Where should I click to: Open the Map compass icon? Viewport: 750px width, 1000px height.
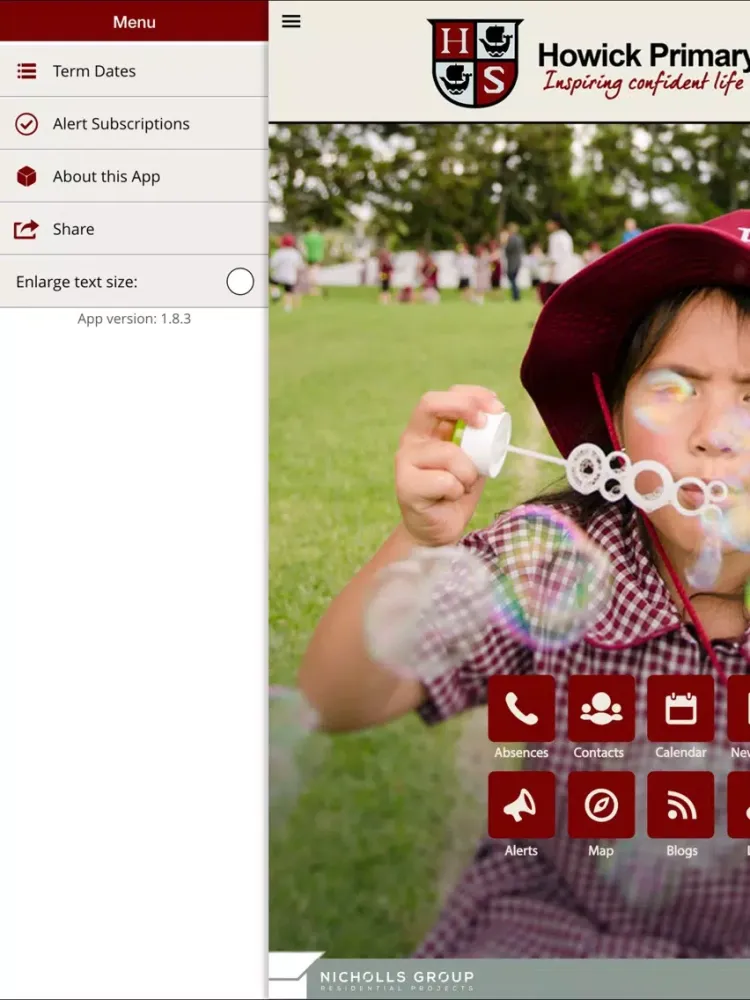tap(601, 805)
